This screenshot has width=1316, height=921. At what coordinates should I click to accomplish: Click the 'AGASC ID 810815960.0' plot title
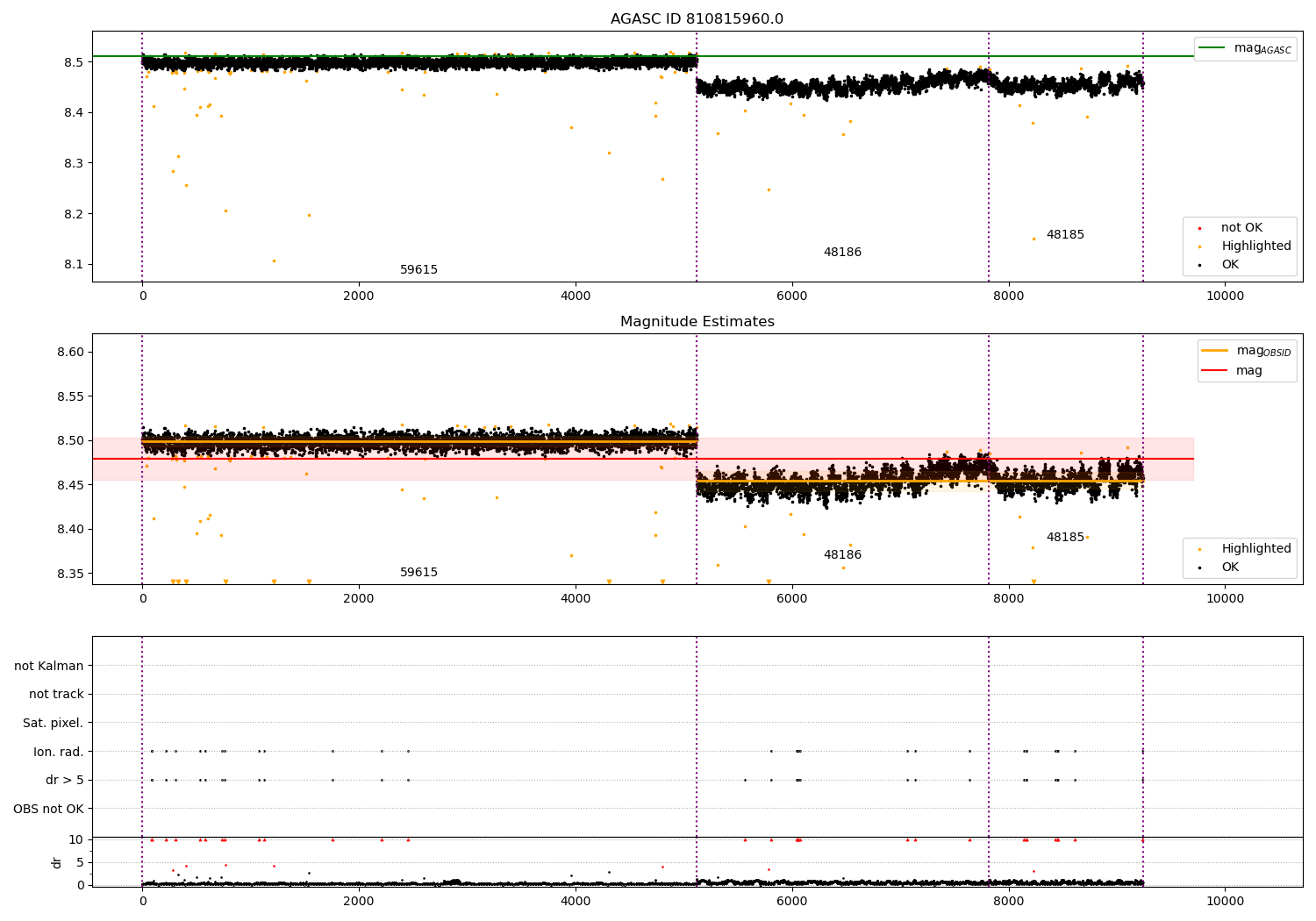[697, 19]
